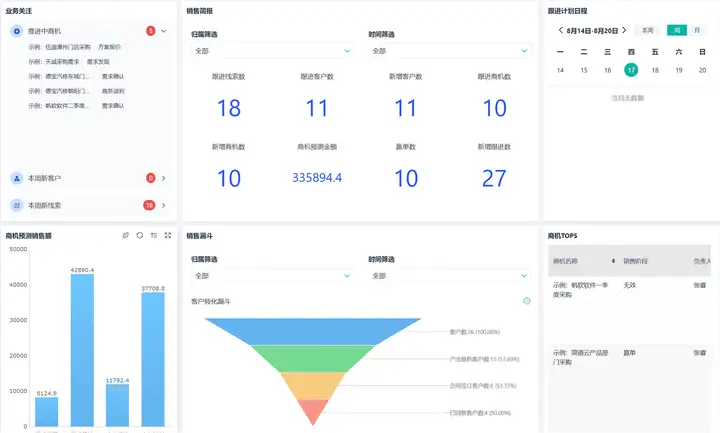Viewport: 720px width, 433px height.
Task: Select date 19 in the calendar
Action: pyautogui.click(x=679, y=70)
